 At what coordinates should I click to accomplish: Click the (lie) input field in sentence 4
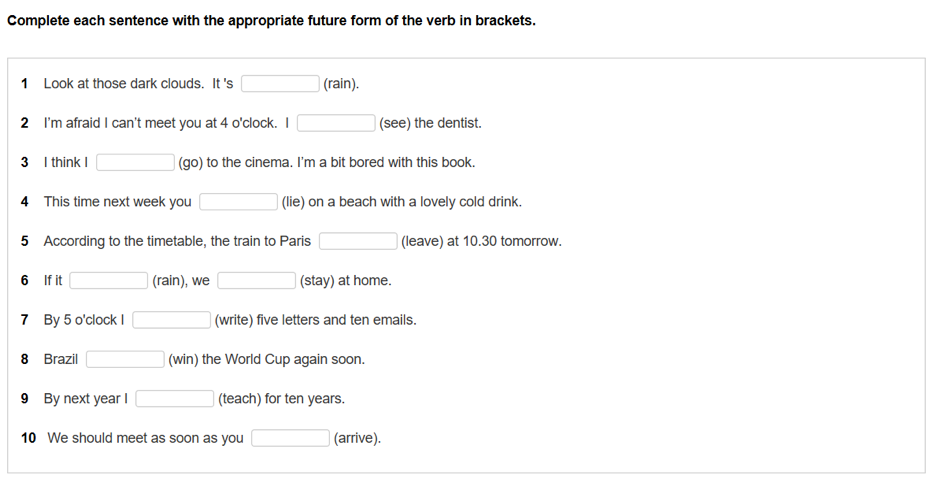(238, 202)
